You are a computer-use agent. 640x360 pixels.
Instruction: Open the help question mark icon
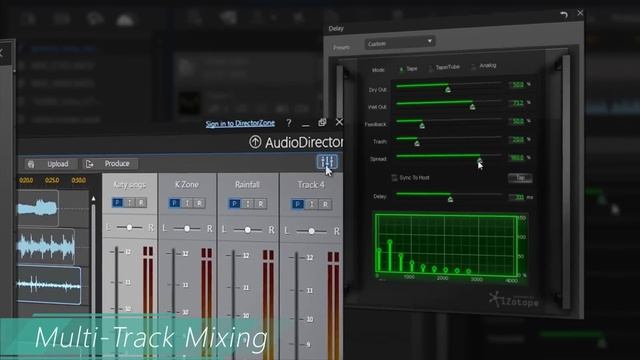[x=289, y=123]
